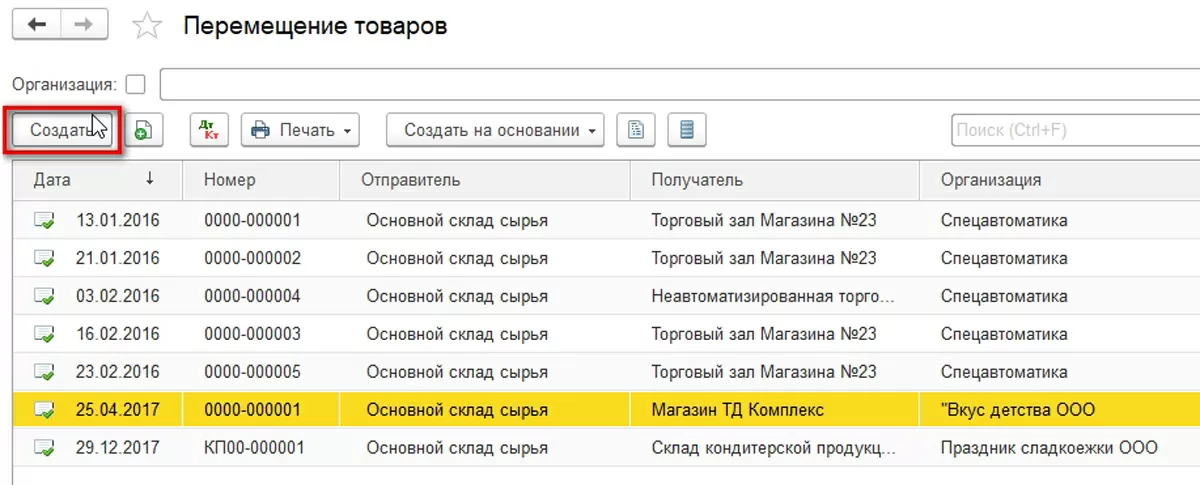Expand Создать на основании dropdown
Screen dimensions: 1200x485
point(495,130)
